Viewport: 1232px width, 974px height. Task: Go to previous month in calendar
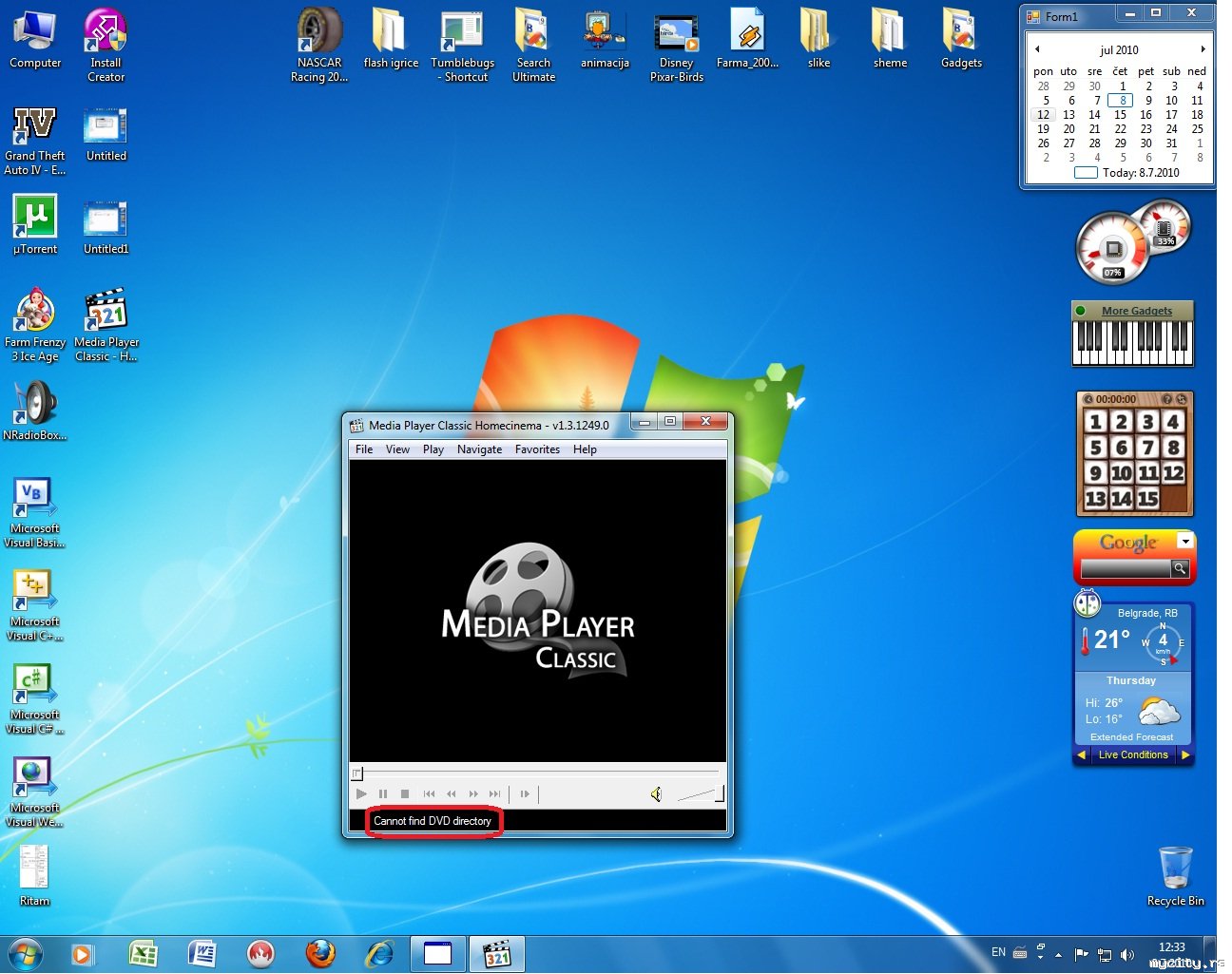tap(1037, 49)
